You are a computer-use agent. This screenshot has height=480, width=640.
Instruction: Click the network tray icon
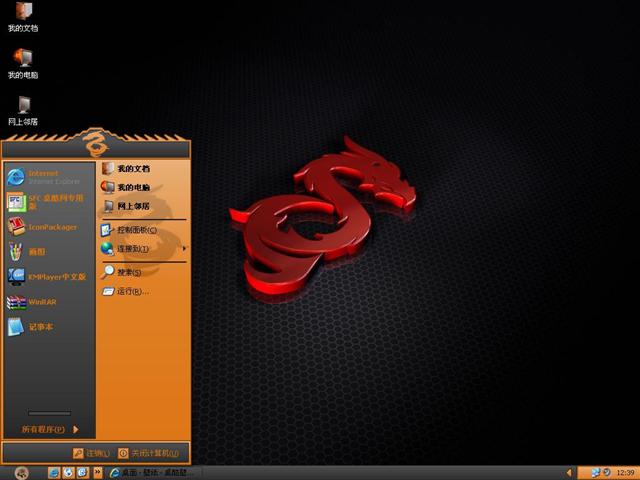point(596,473)
